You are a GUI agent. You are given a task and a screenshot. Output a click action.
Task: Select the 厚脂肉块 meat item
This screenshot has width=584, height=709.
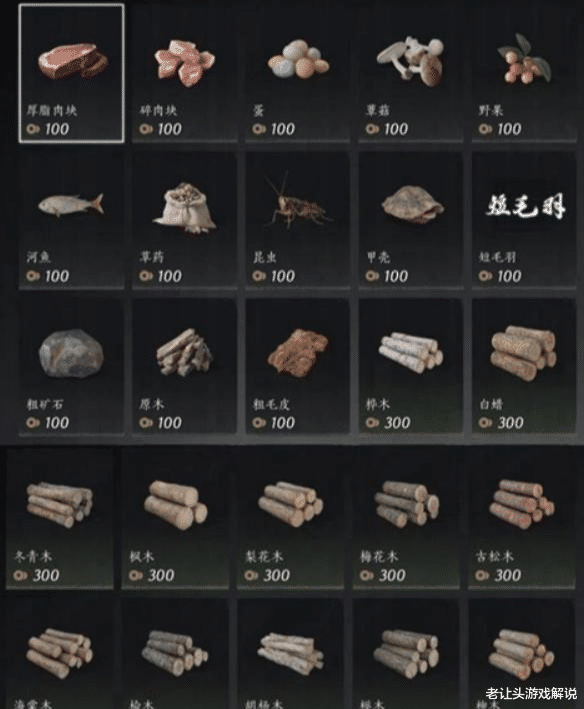point(71,73)
